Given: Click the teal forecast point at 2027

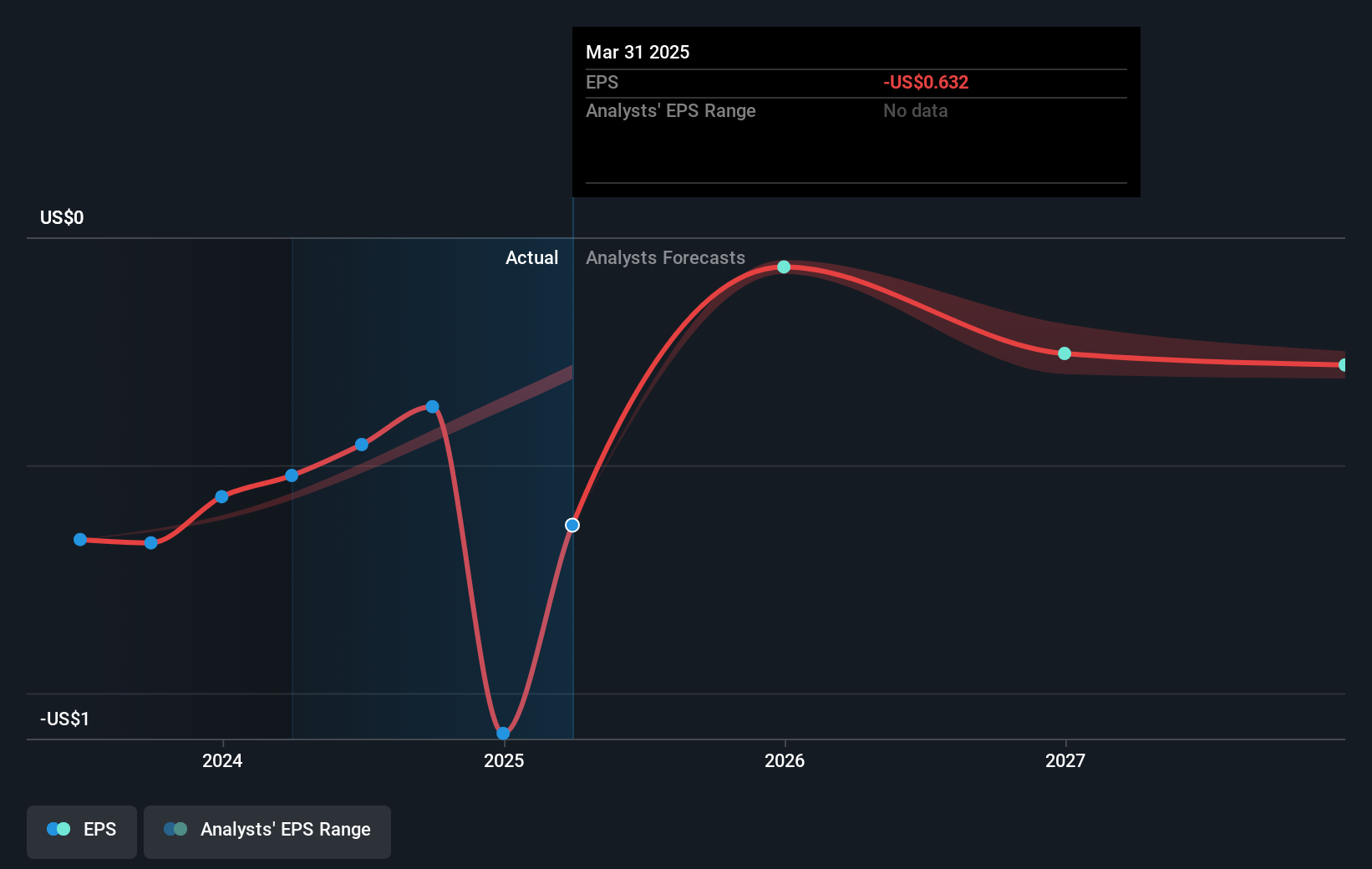Looking at the screenshot, I should (1065, 353).
